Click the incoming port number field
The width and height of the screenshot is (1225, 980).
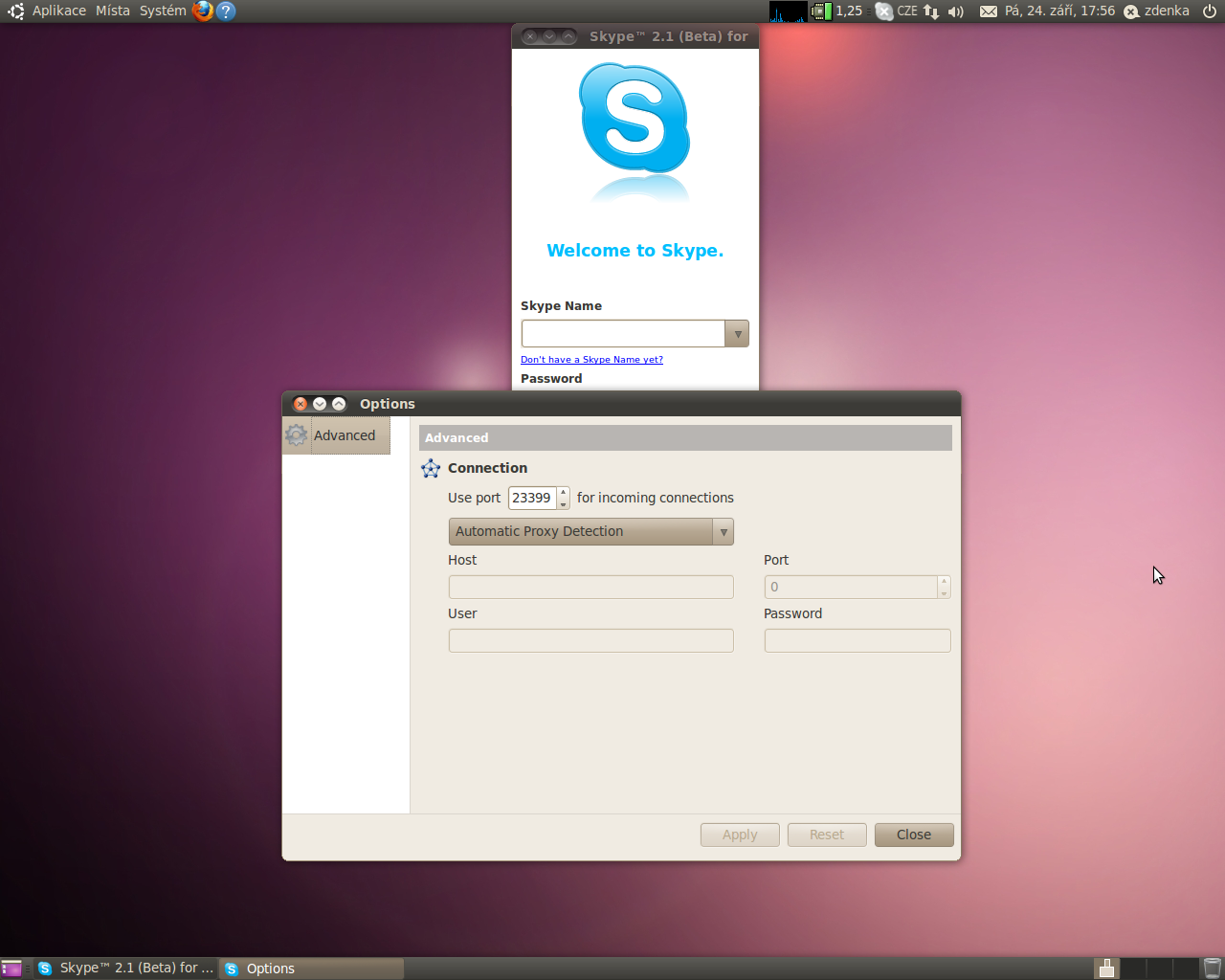click(532, 498)
